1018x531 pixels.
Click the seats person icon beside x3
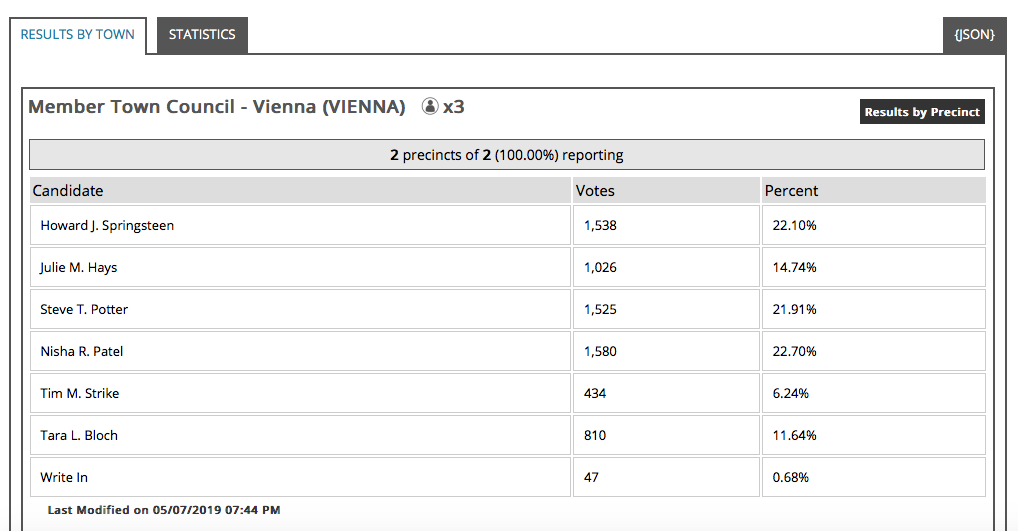click(430, 106)
